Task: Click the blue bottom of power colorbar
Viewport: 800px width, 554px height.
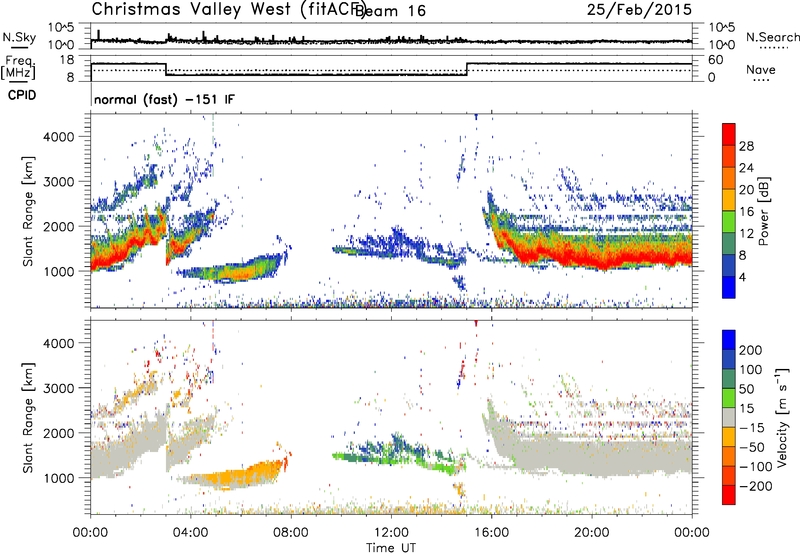Action: tap(729, 287)
